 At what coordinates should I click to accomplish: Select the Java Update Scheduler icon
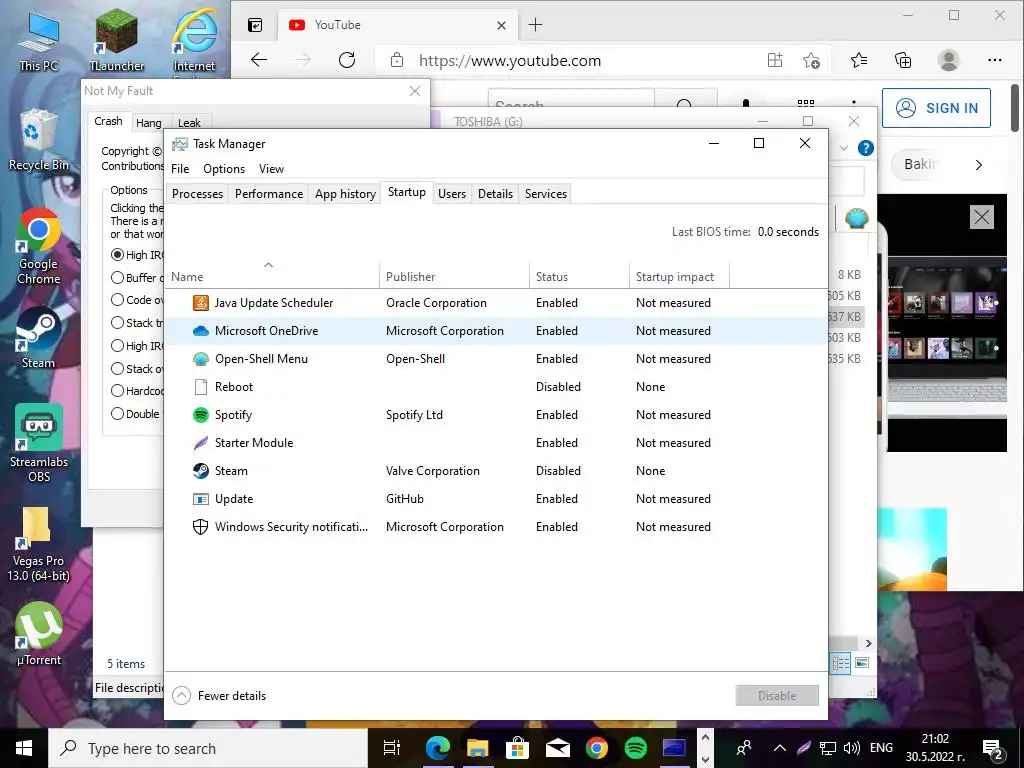[x=201, y=303]
